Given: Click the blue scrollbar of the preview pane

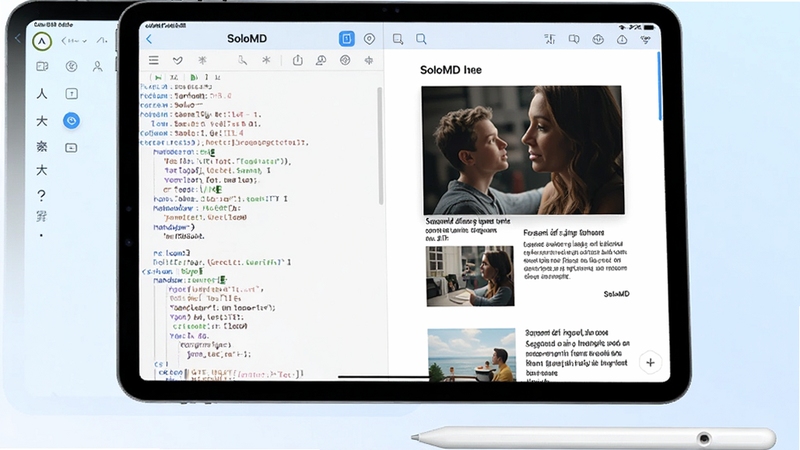Looking at the screenshot, I should coord(659,87).
